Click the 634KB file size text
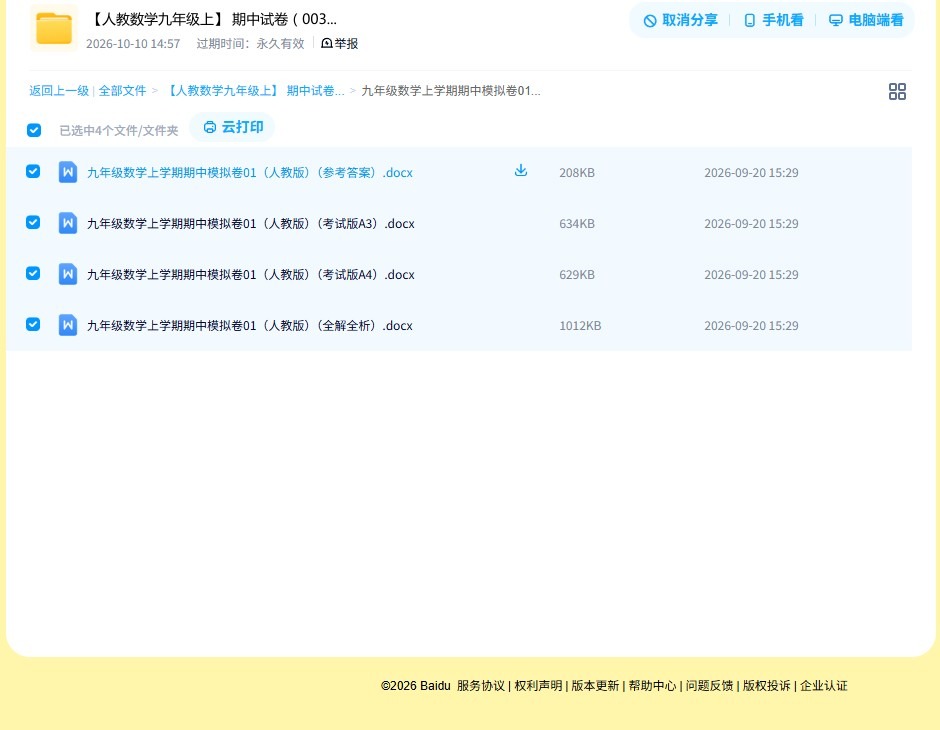This screenshot has width=940, height=730. pyautogui.click(x=577, y=224)
